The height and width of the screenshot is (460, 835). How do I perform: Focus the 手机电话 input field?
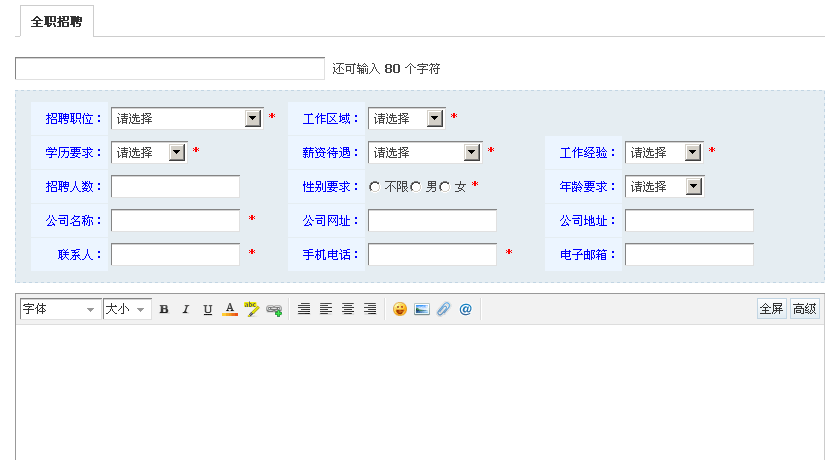[x=432, y=254]
